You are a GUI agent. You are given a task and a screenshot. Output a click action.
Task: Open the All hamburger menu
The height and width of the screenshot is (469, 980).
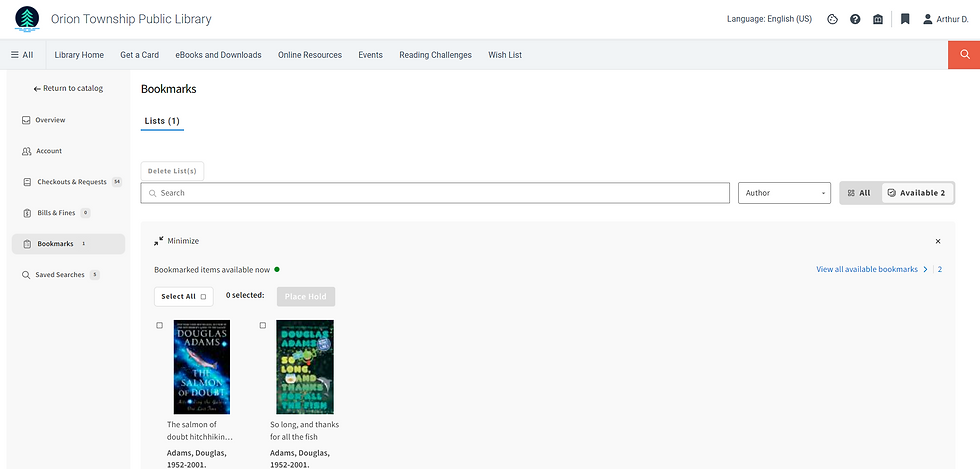coord(22,55)
